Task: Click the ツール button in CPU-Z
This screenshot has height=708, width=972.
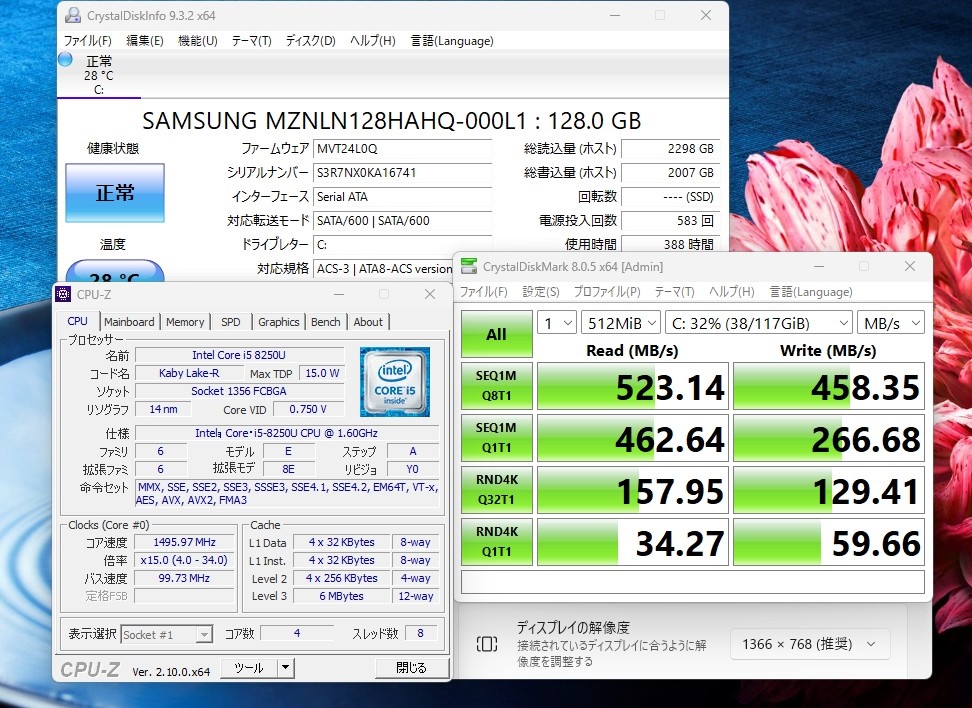Action: click(249, 668)
